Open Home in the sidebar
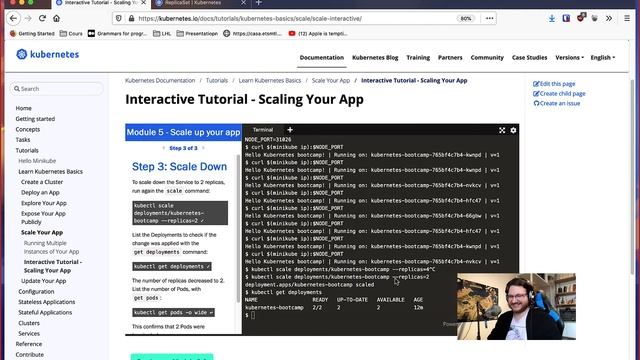The height and width of the screenshot is (360, 640). point(23,108)
